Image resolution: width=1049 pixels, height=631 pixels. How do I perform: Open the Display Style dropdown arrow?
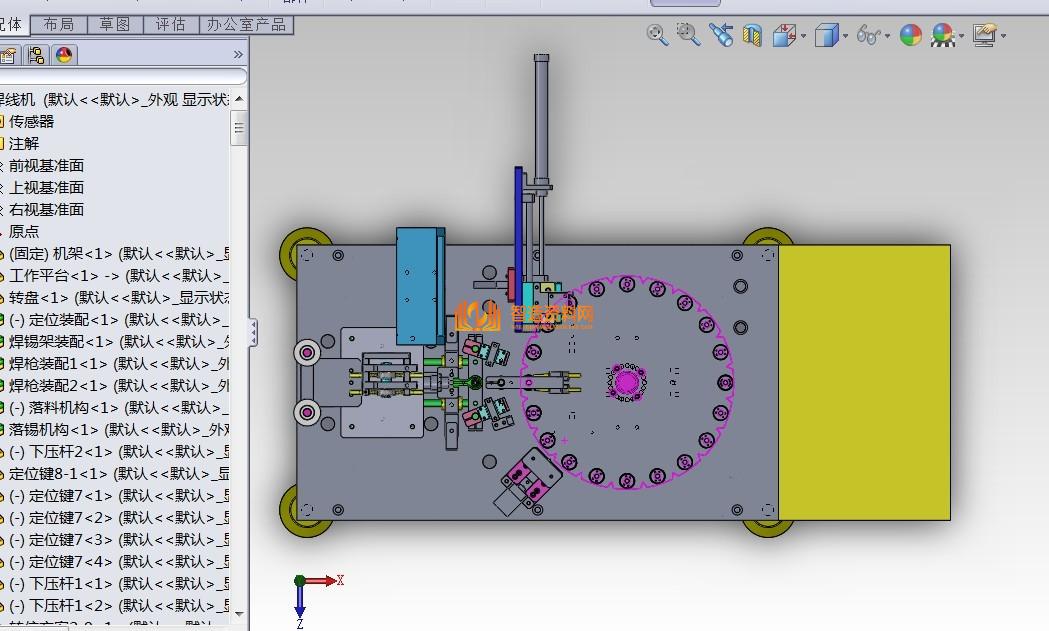[845, 37]
